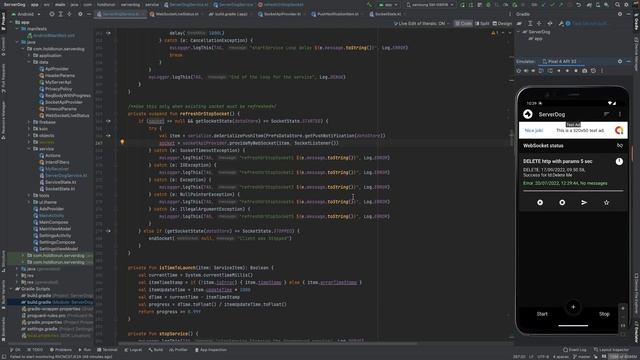
Task: Click the Undo arrow in the main toolbar
Action: coord(578,5)
